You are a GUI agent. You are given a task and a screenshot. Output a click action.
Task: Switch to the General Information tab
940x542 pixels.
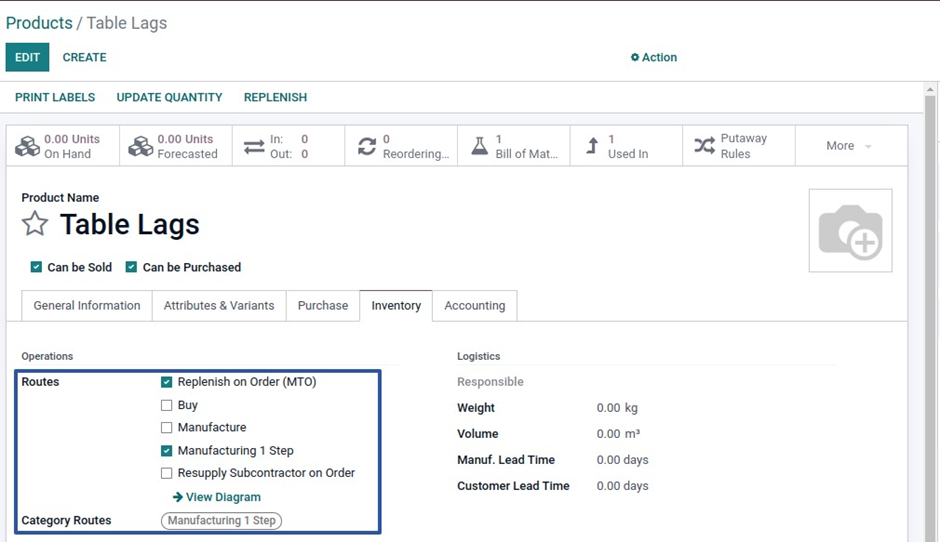click(x=87, y=306)
